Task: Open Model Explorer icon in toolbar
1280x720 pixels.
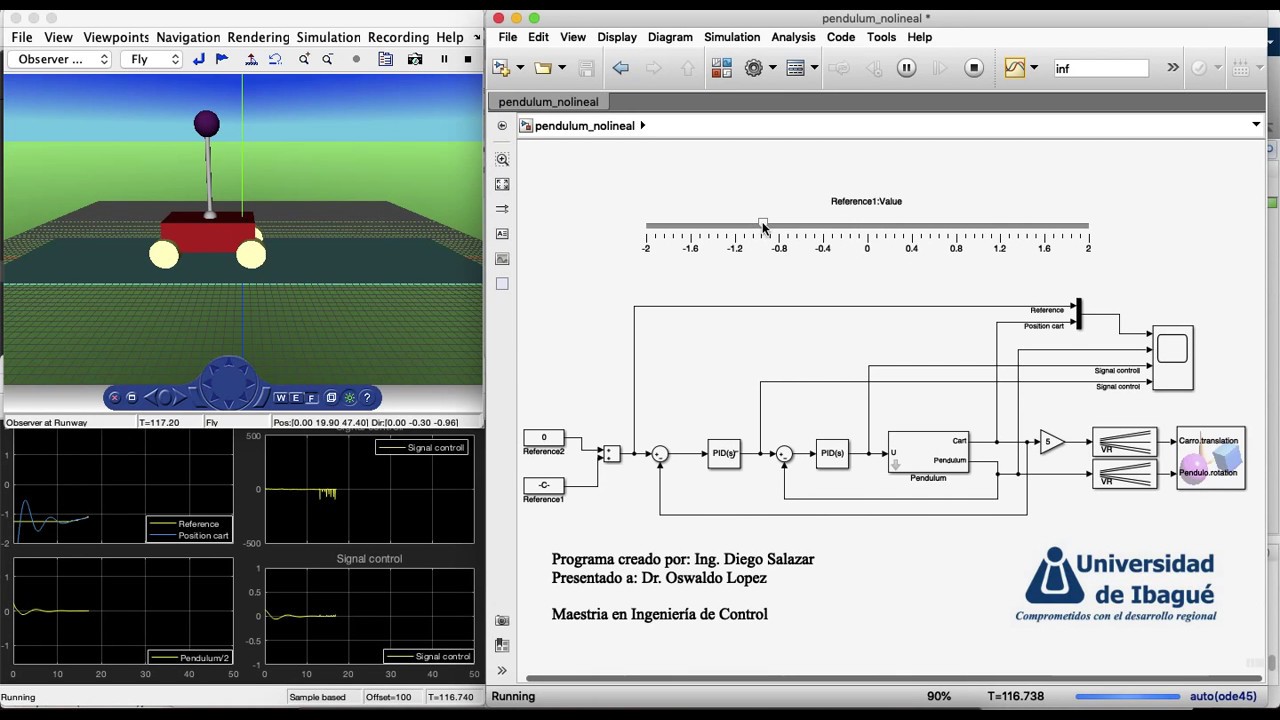Action: click(796, 68)
